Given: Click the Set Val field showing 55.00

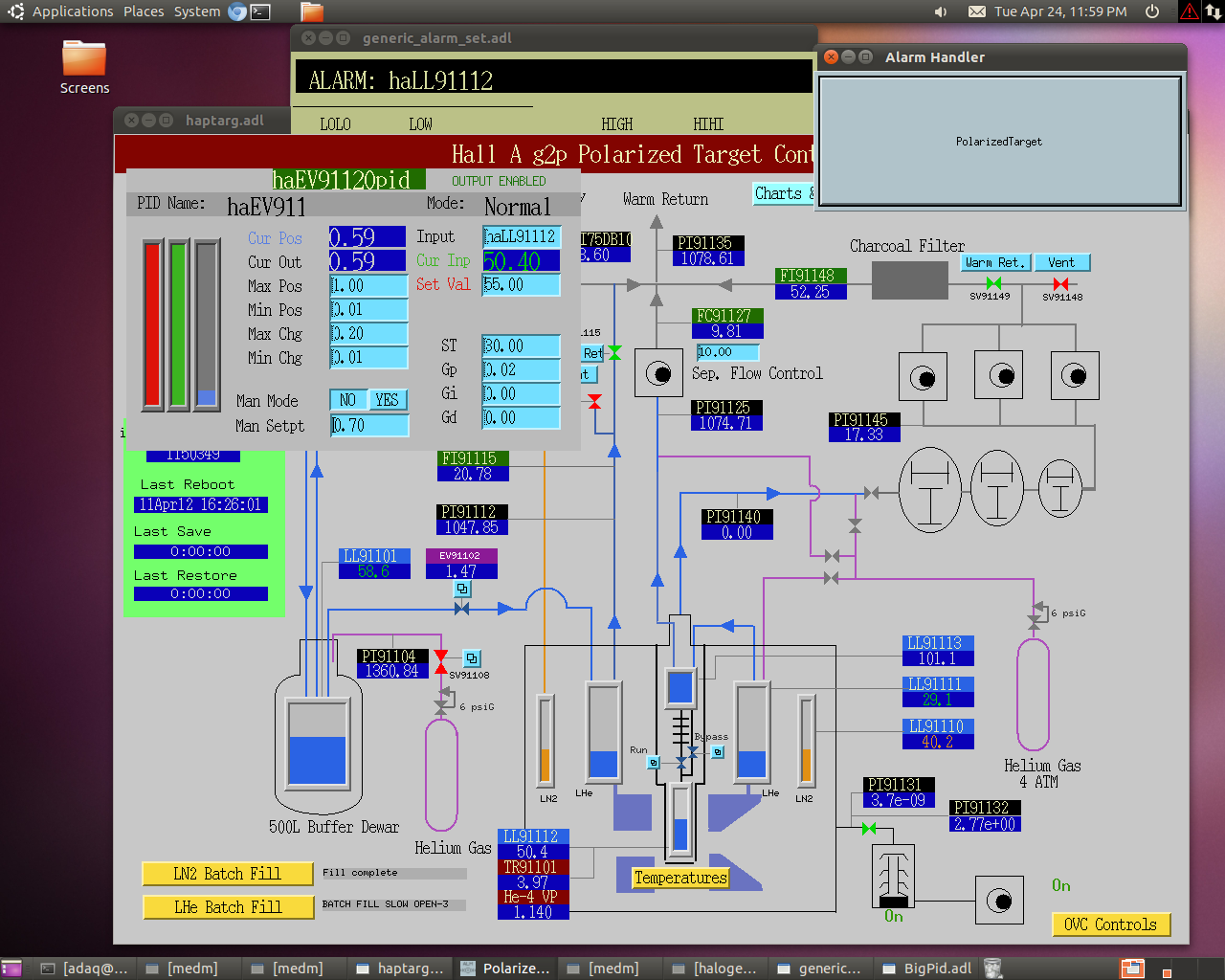Looking at the screenshot, I should 521,285.
